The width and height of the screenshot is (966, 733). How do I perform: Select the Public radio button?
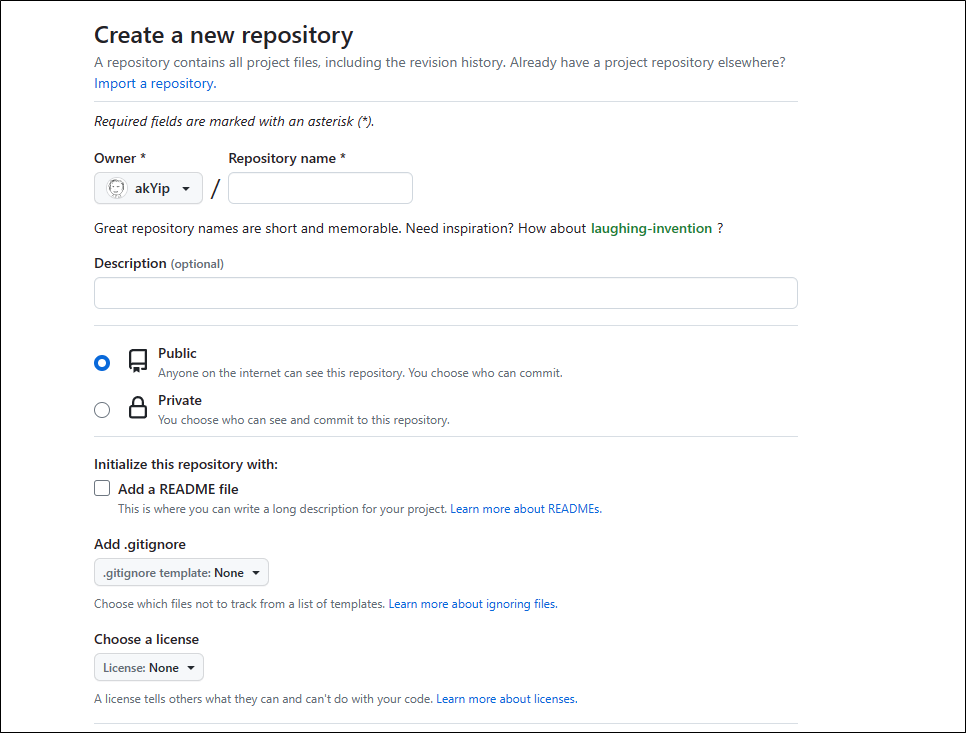[102, 363]
